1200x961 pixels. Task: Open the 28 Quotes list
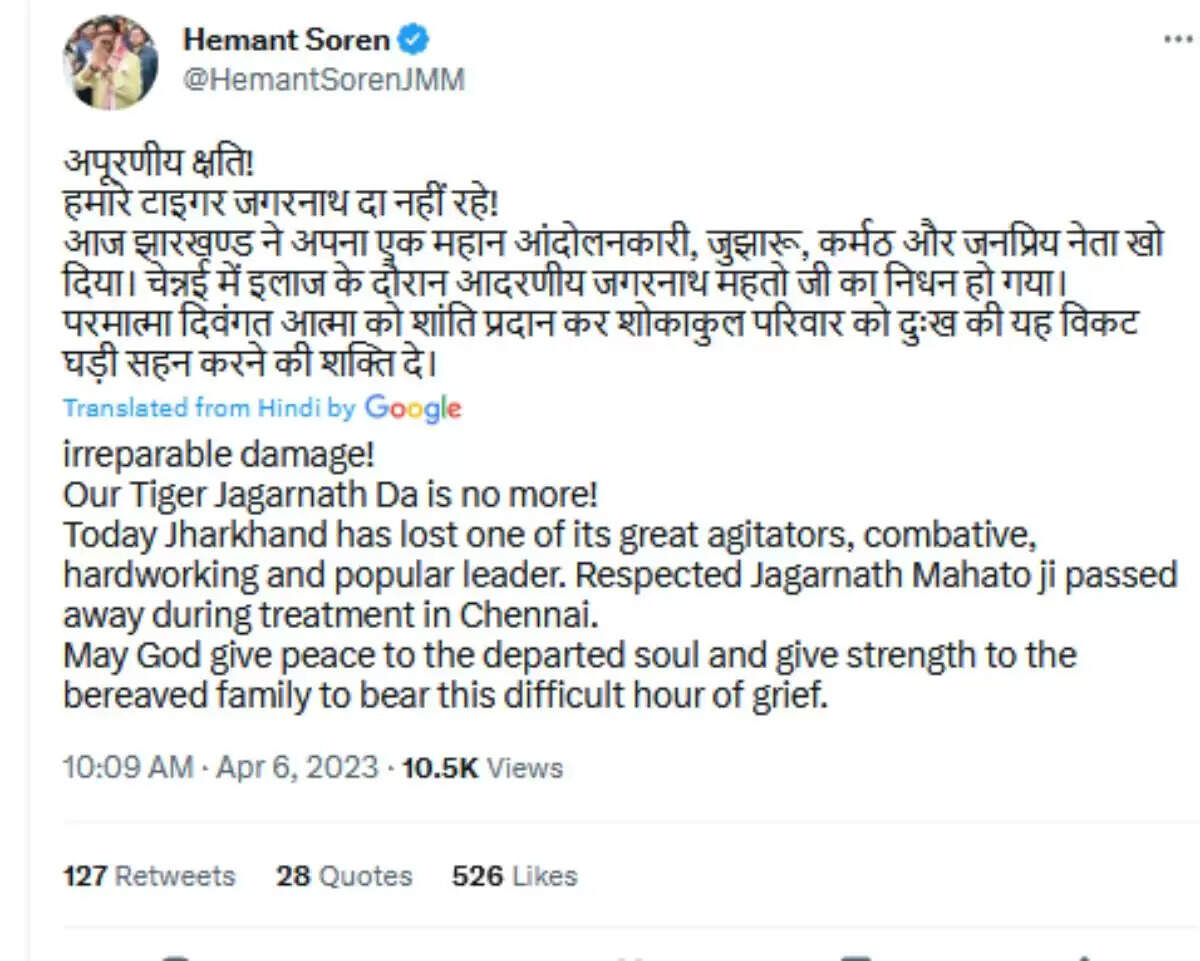coord(344,876)
